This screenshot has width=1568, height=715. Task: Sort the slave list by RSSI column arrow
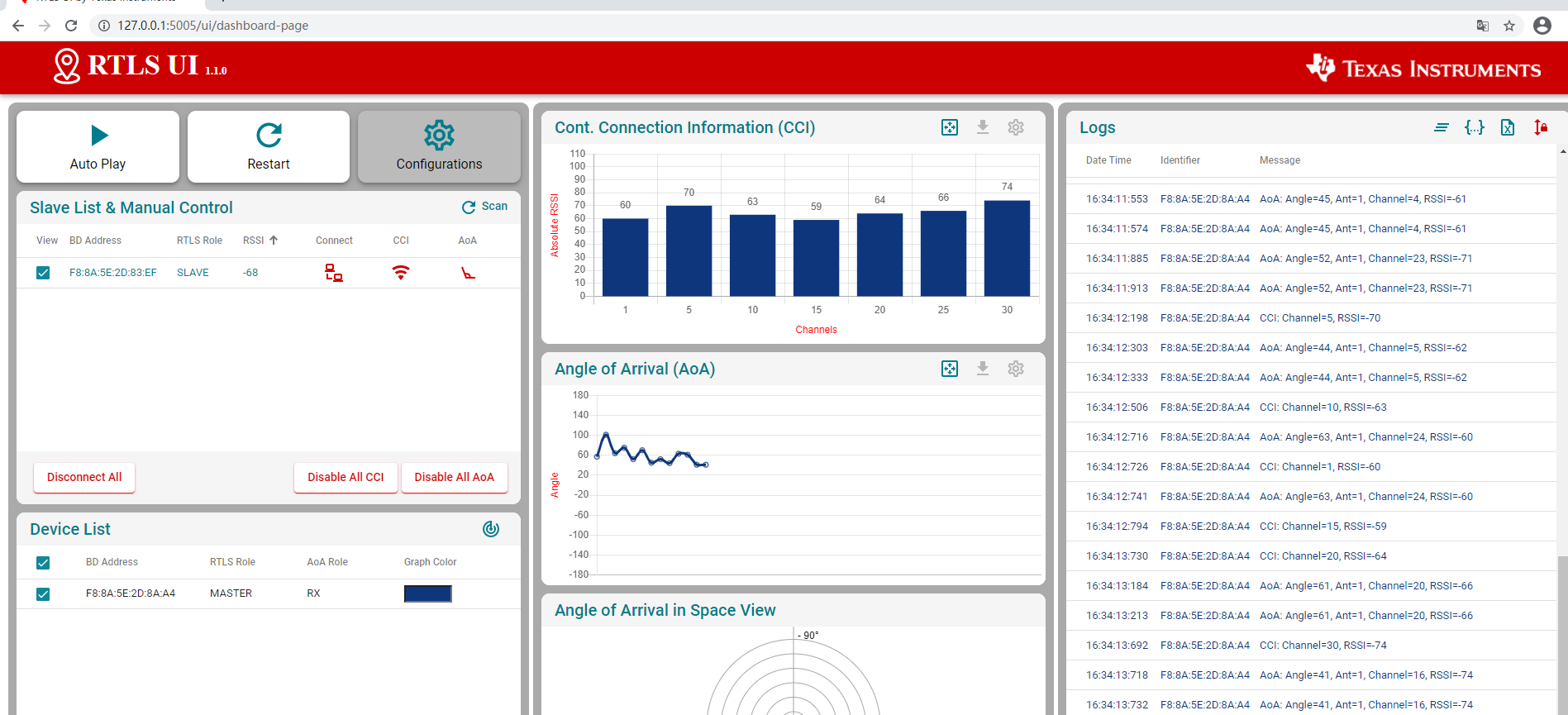[x=274, y=241]
